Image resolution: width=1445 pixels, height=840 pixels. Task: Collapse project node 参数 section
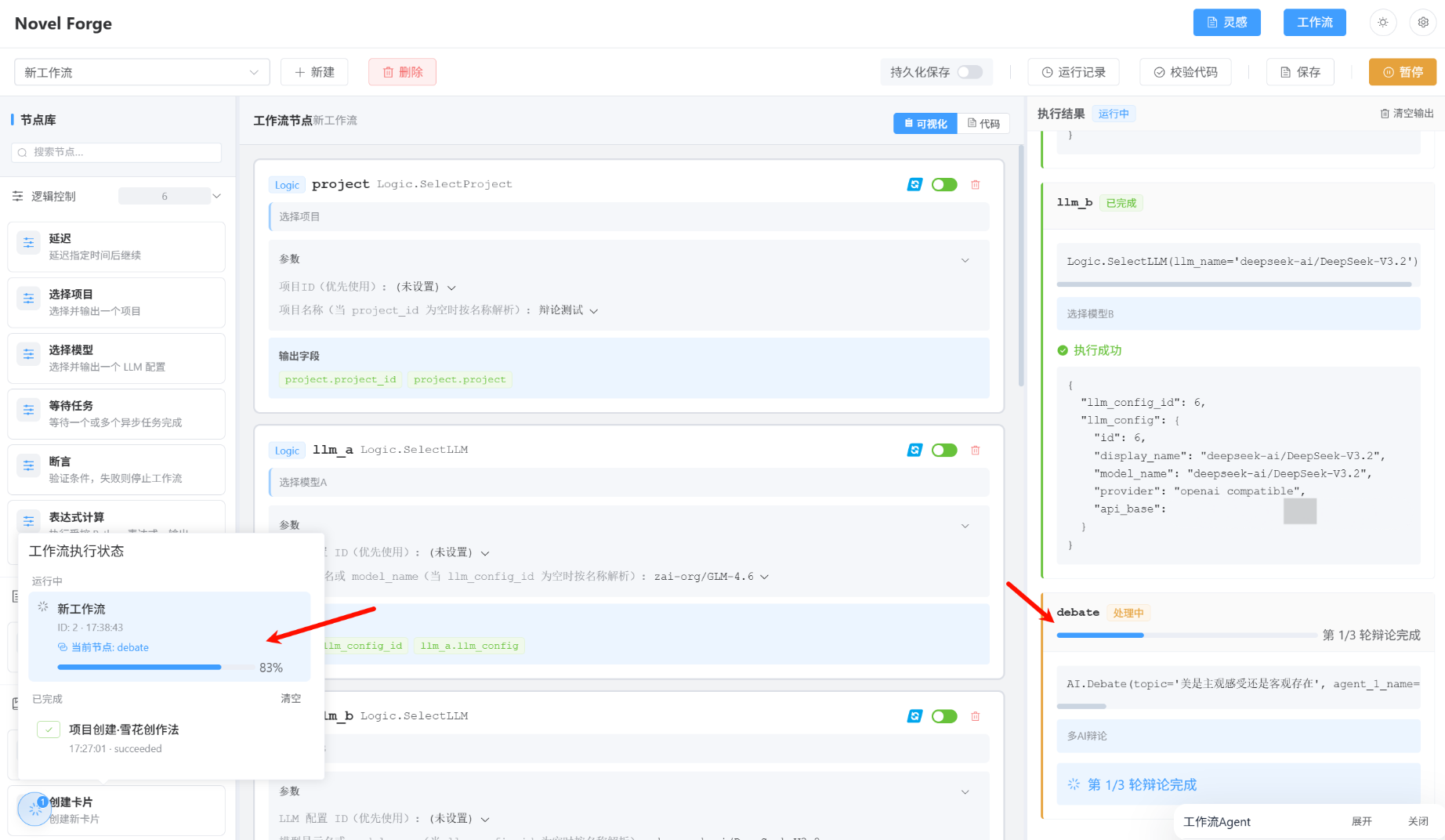[965, 260]
